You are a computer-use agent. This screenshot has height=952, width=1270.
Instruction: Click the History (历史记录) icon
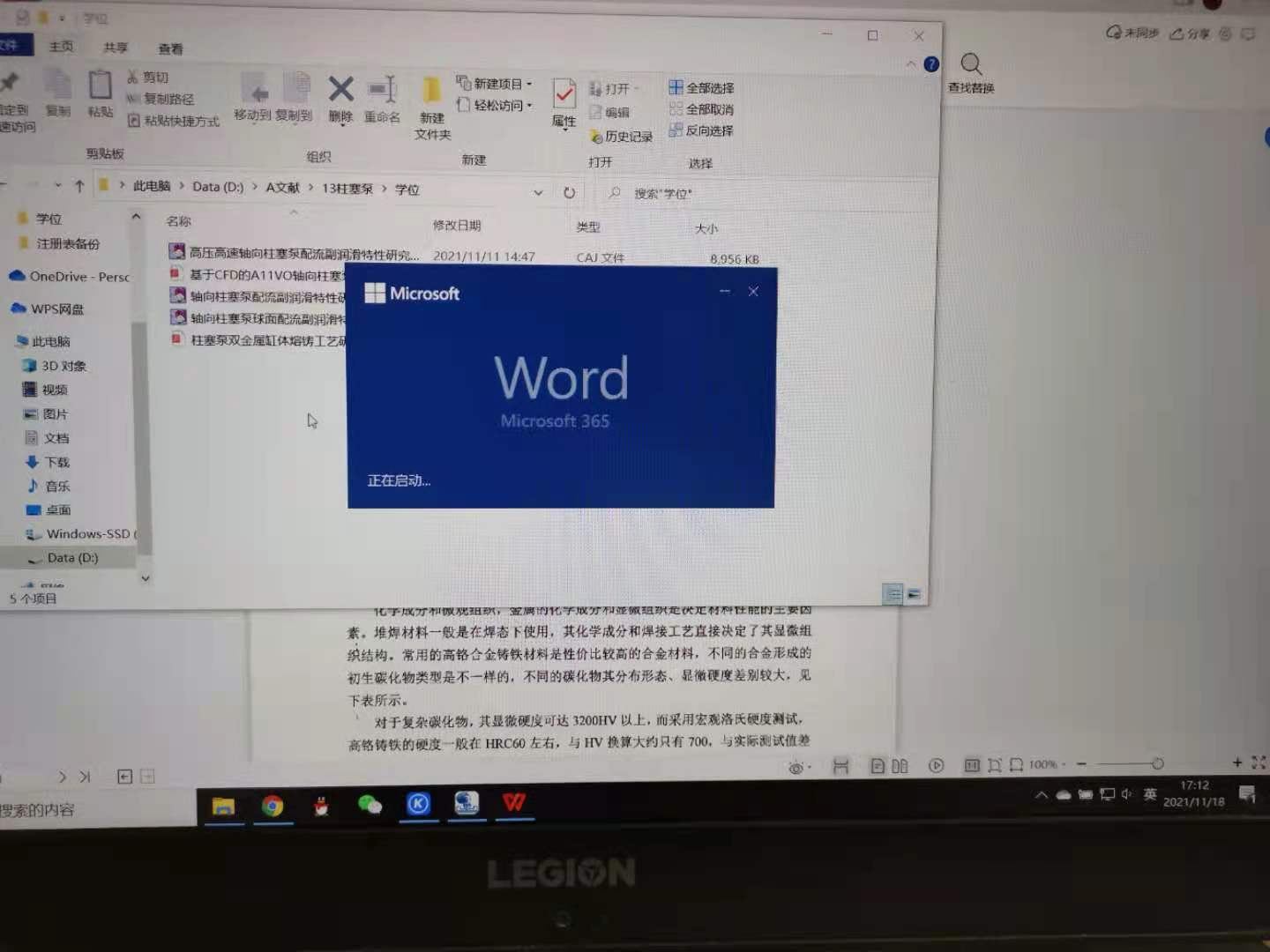[x=620, y=137]
